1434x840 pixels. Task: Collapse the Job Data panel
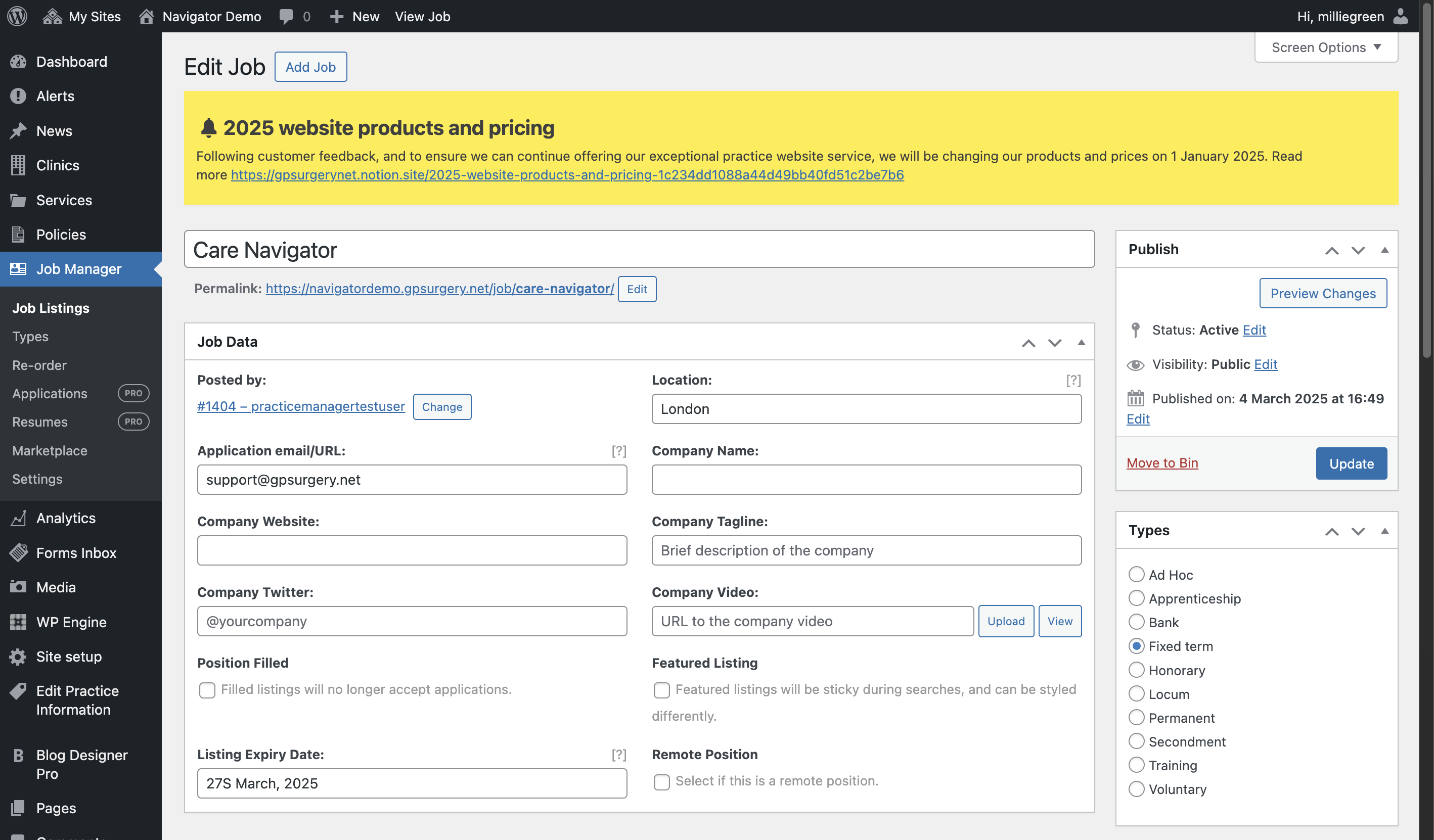pyautogui.click(x=1081, y=342)
